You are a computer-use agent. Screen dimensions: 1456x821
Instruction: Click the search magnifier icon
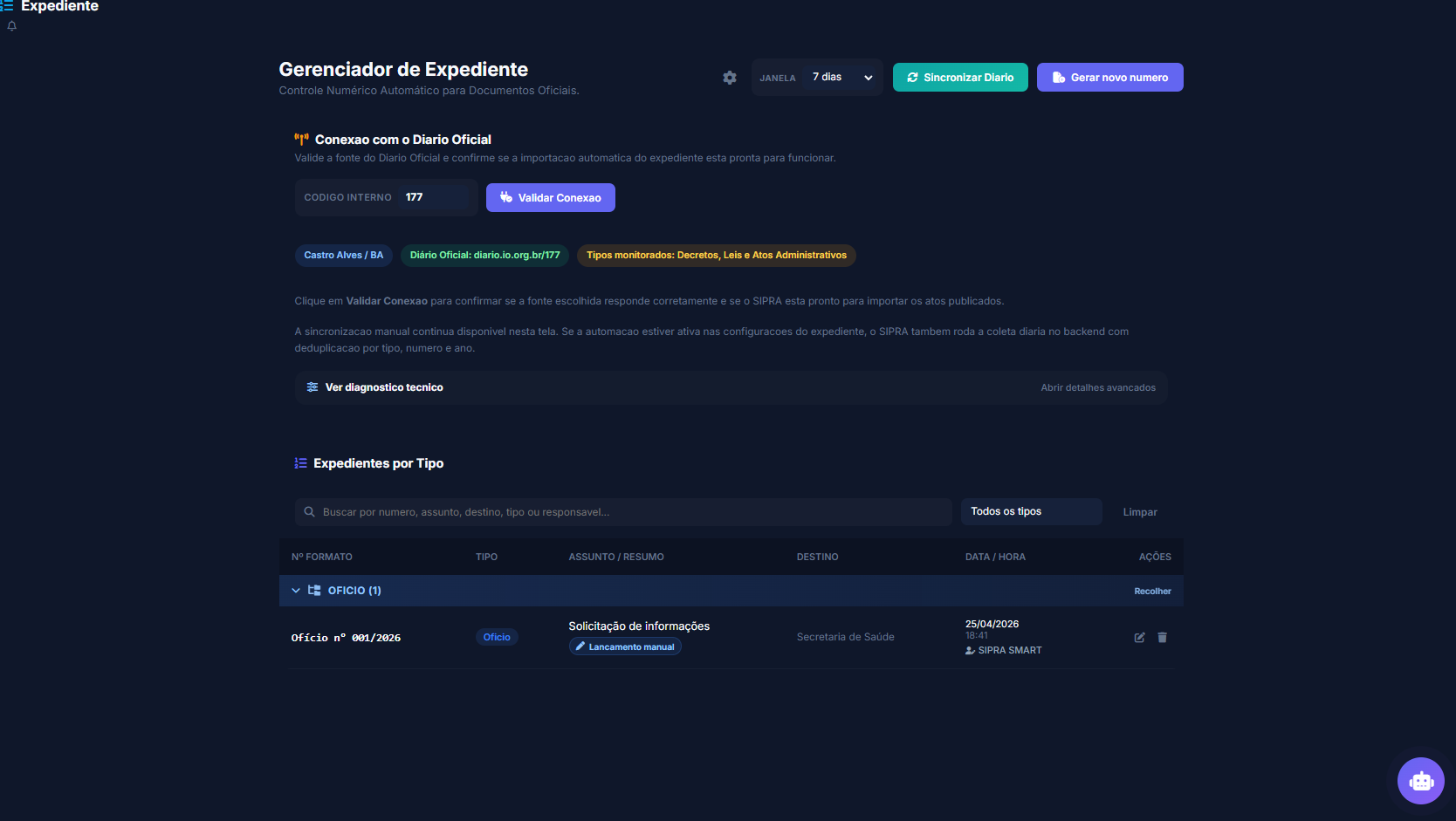[x=309, y=512]
